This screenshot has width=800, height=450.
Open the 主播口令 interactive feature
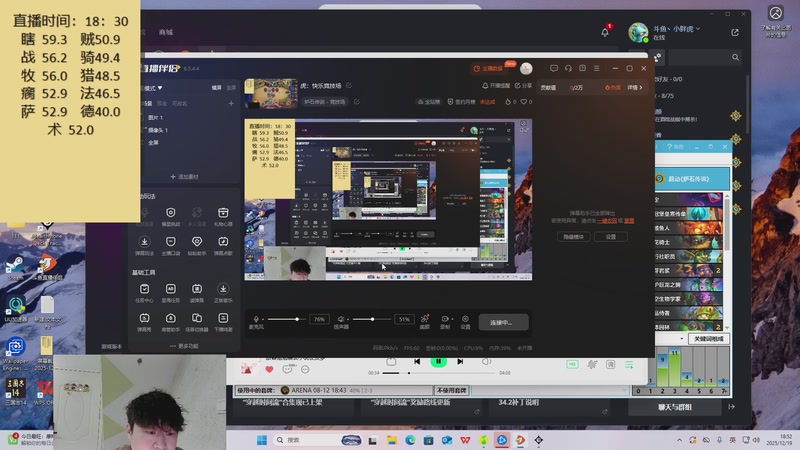tap(171, 245)
